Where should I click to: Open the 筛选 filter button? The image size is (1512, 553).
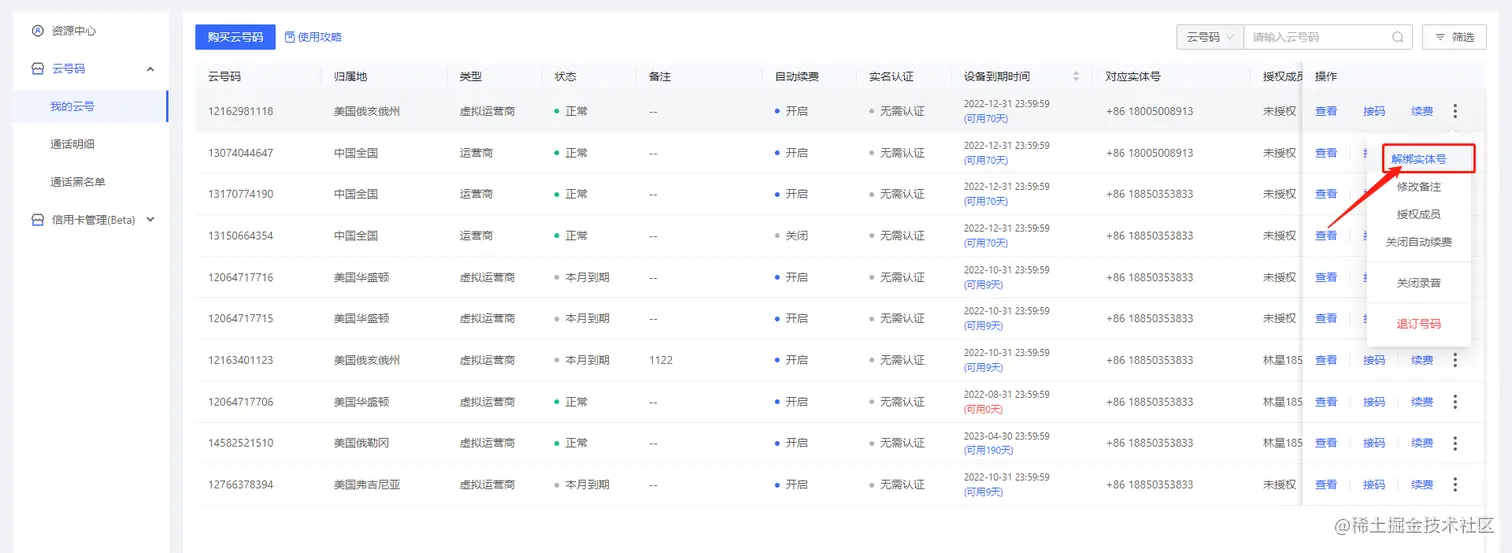tap(1454, 37)
